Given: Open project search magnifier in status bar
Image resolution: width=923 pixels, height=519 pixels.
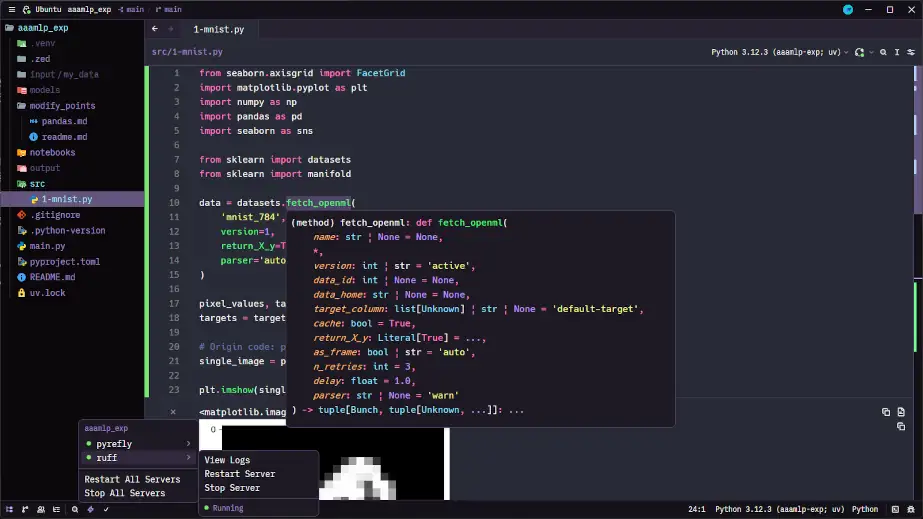Looking at the screenshot, I should pyautogui.click(x=75, y=510).
